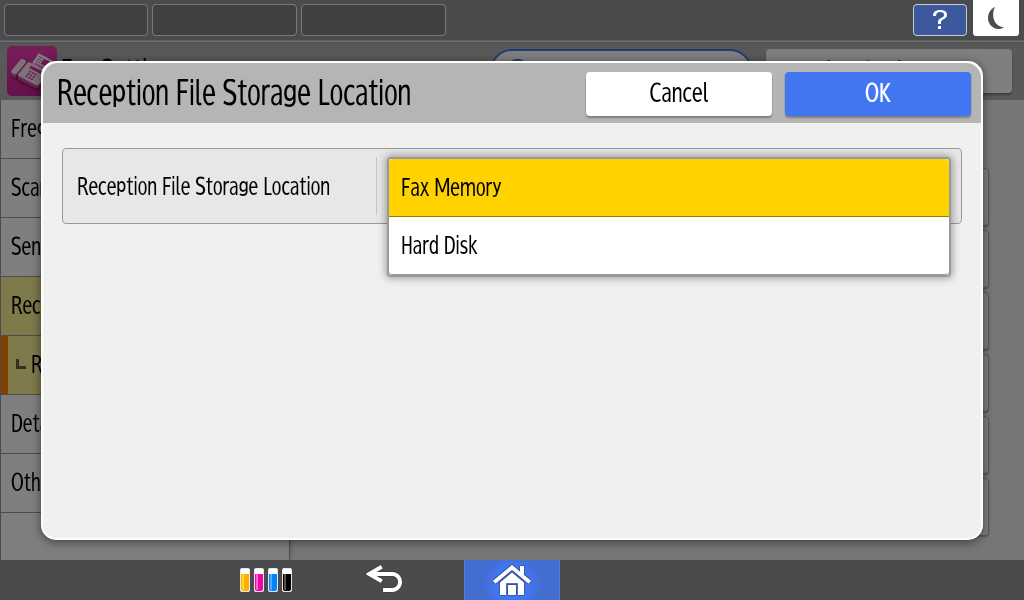
Task: Choose Hard Disk from the list
Action: (668, 246)
